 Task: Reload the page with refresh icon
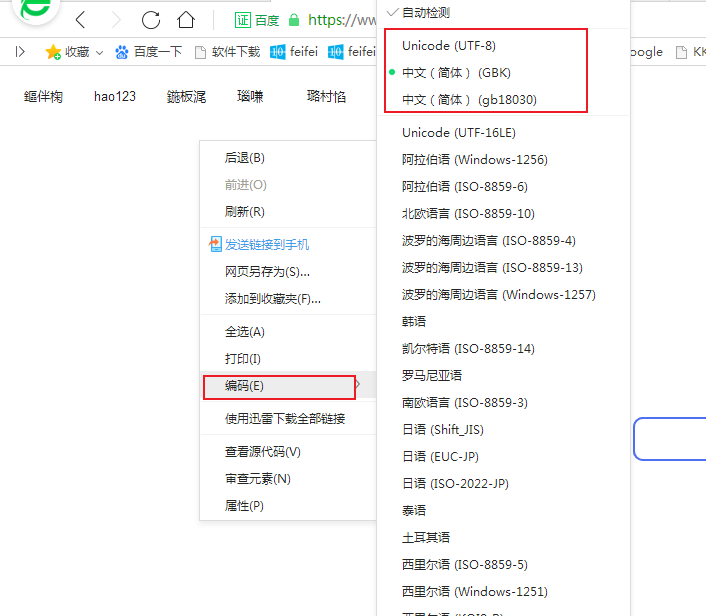click(151, 20)
